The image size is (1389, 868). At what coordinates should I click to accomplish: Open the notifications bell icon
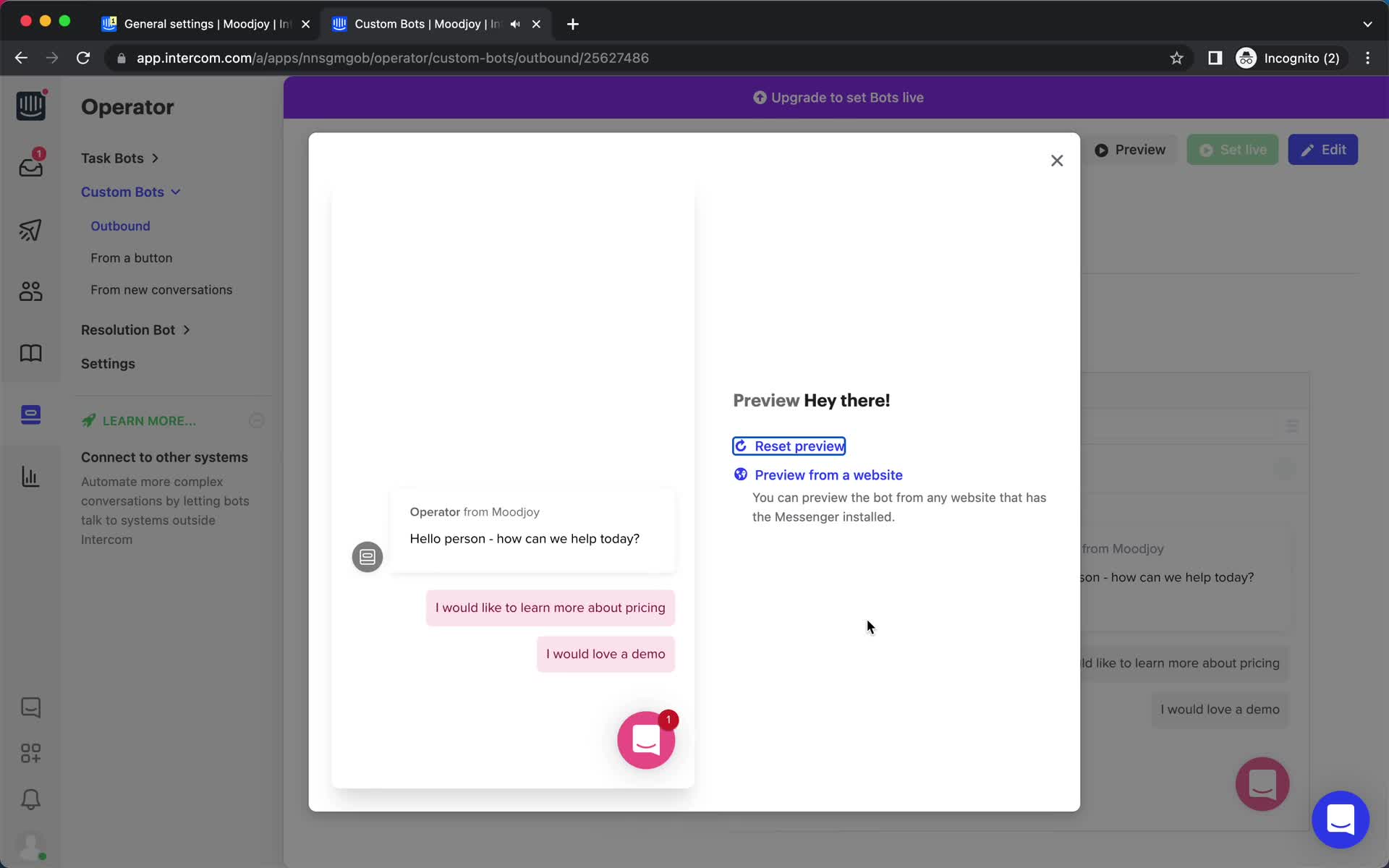(x=30, y=799)
